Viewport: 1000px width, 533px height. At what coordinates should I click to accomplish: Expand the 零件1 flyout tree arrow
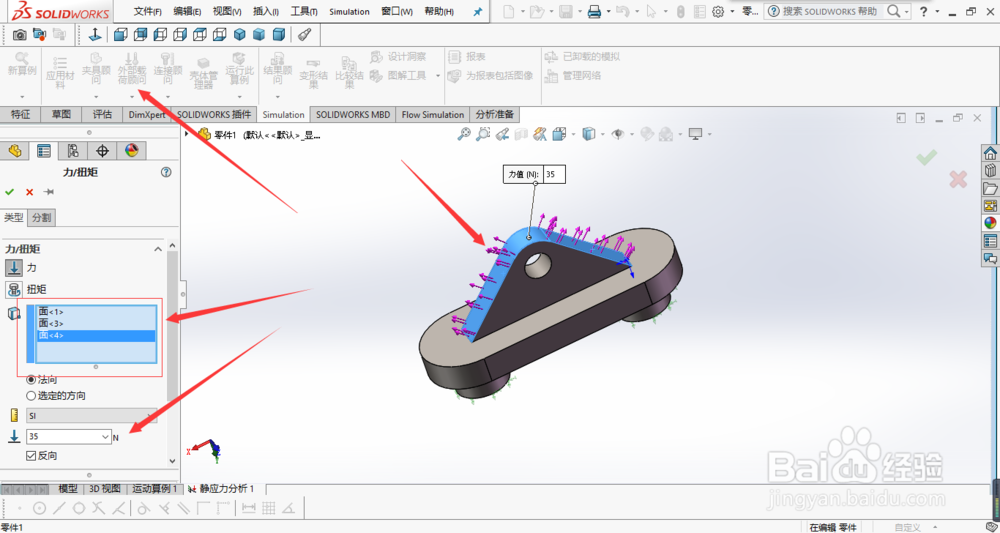pyautogui.click(x=187, y=135)
